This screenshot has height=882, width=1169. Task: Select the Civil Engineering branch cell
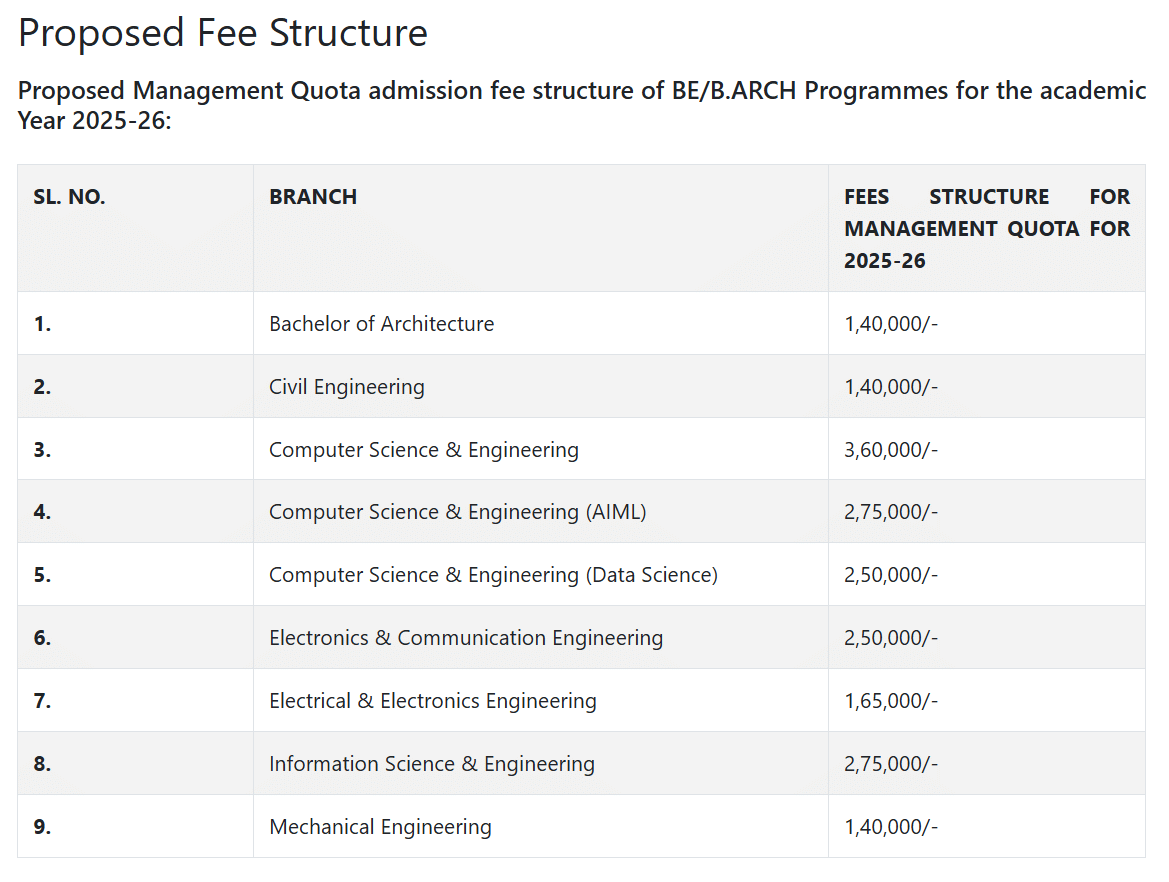pyautogui.click(x=346, y=387)
